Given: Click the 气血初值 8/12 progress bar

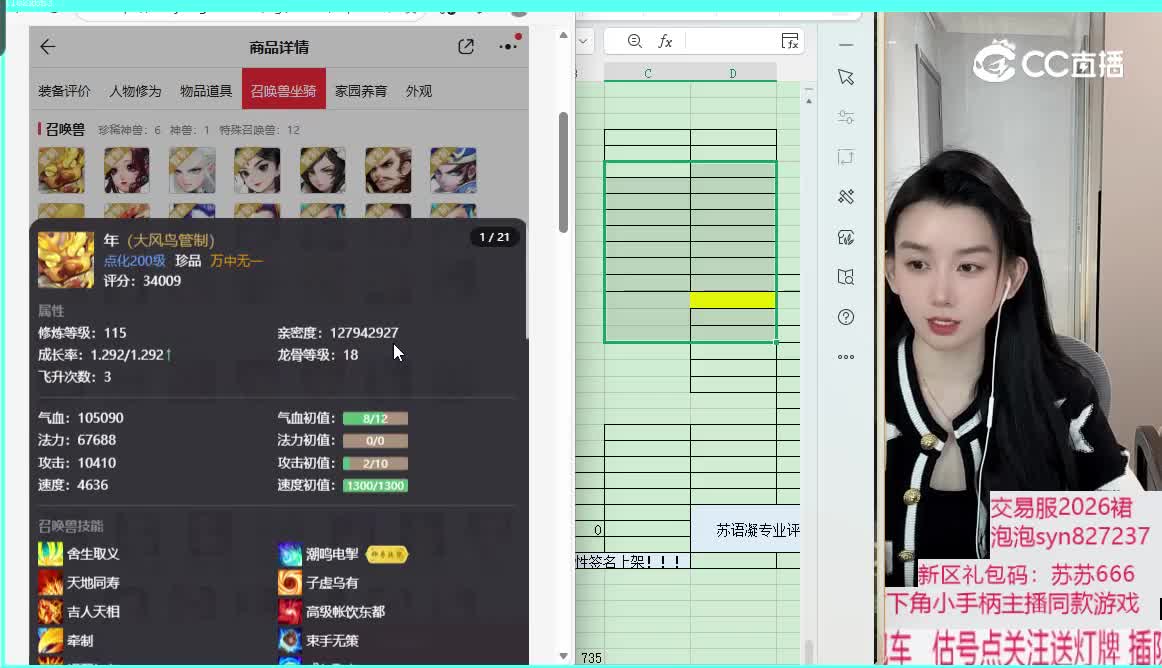Looking at the screenshot, I should [x=375, y=419].
